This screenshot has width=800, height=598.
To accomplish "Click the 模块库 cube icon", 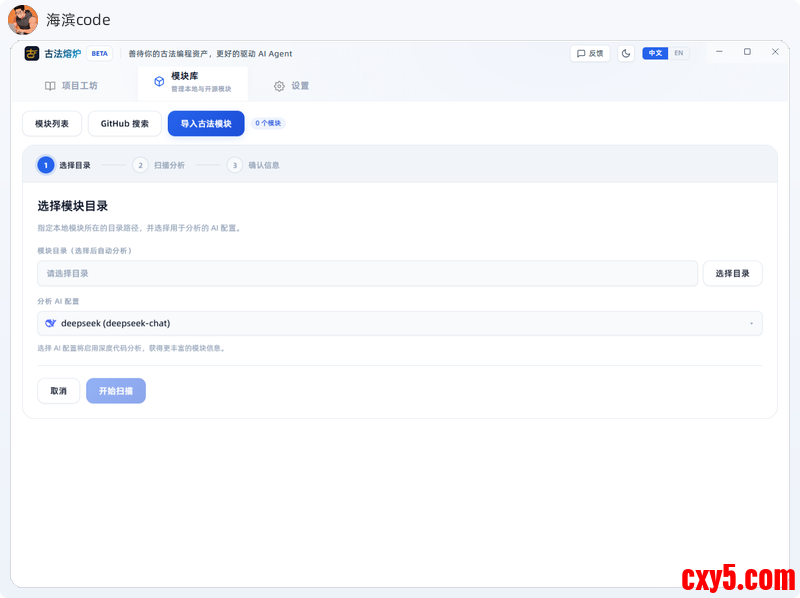I will click(159, 82).
